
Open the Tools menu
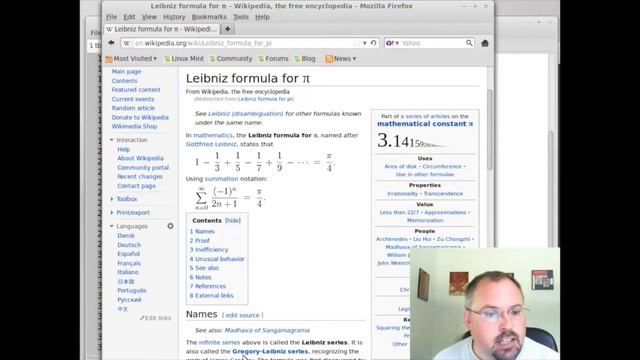(x=240, y=17)
